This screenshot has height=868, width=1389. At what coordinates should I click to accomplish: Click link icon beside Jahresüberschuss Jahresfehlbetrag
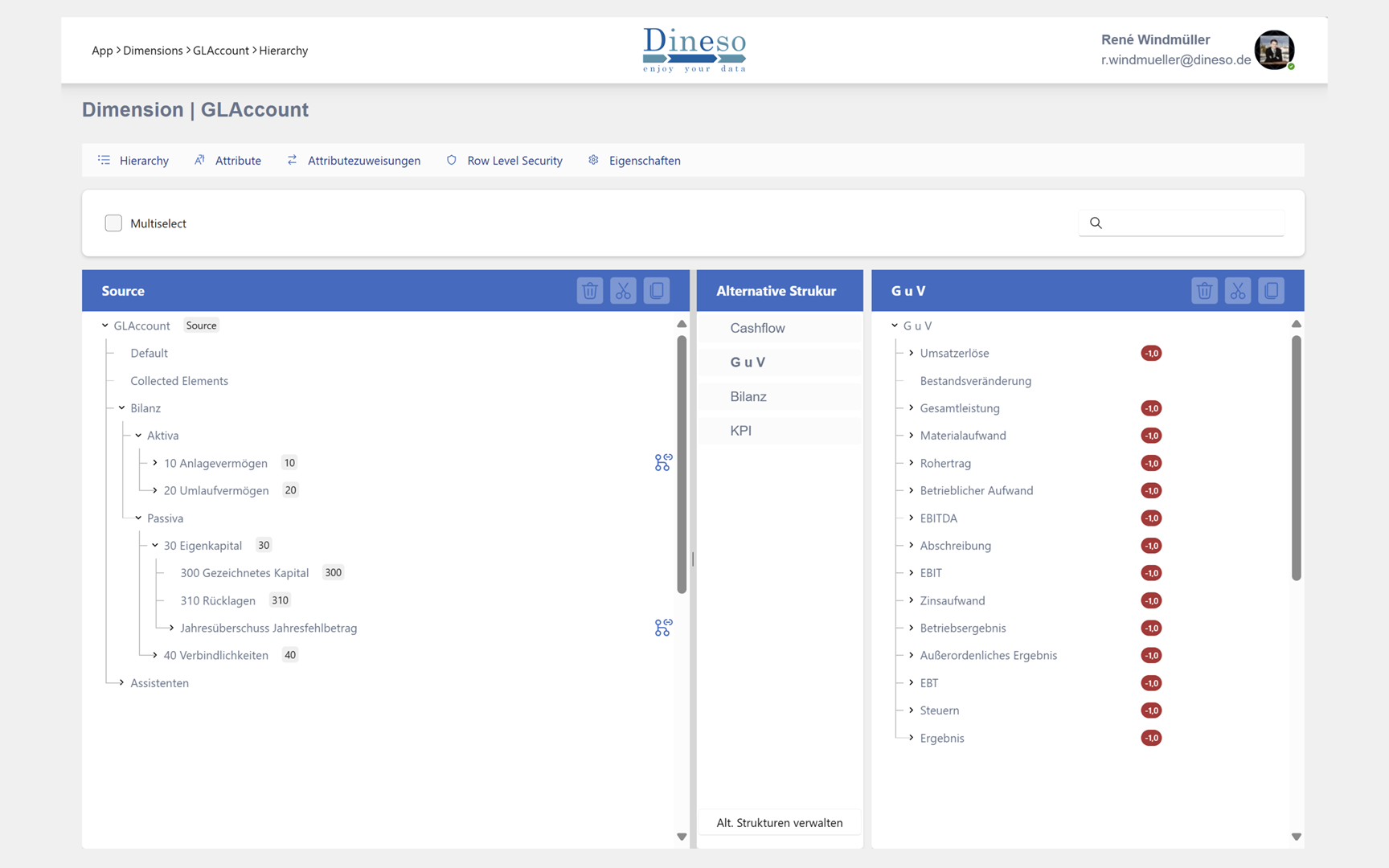pos(662,628)
